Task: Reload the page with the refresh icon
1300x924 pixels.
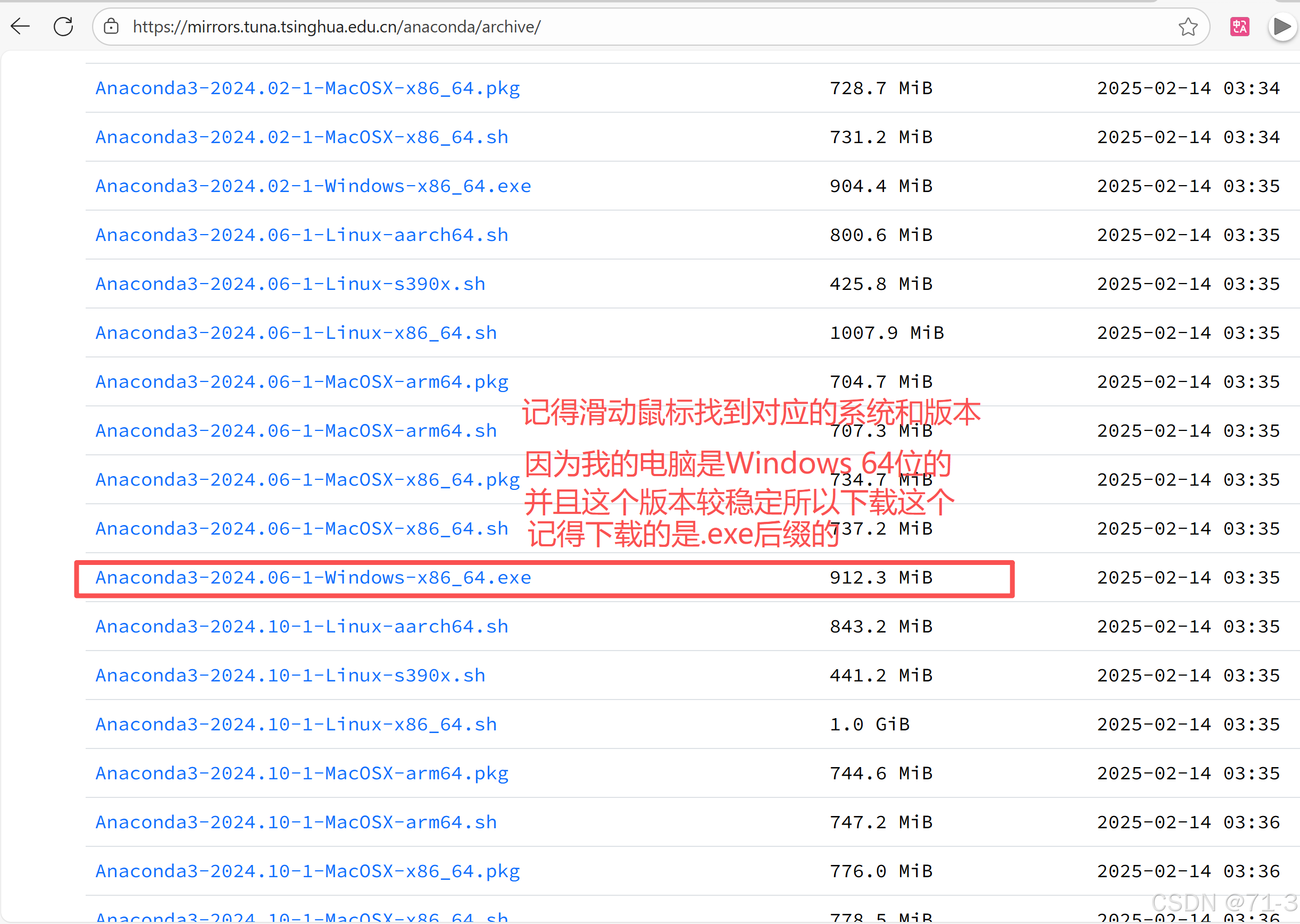Action: (x=63, y=26)
